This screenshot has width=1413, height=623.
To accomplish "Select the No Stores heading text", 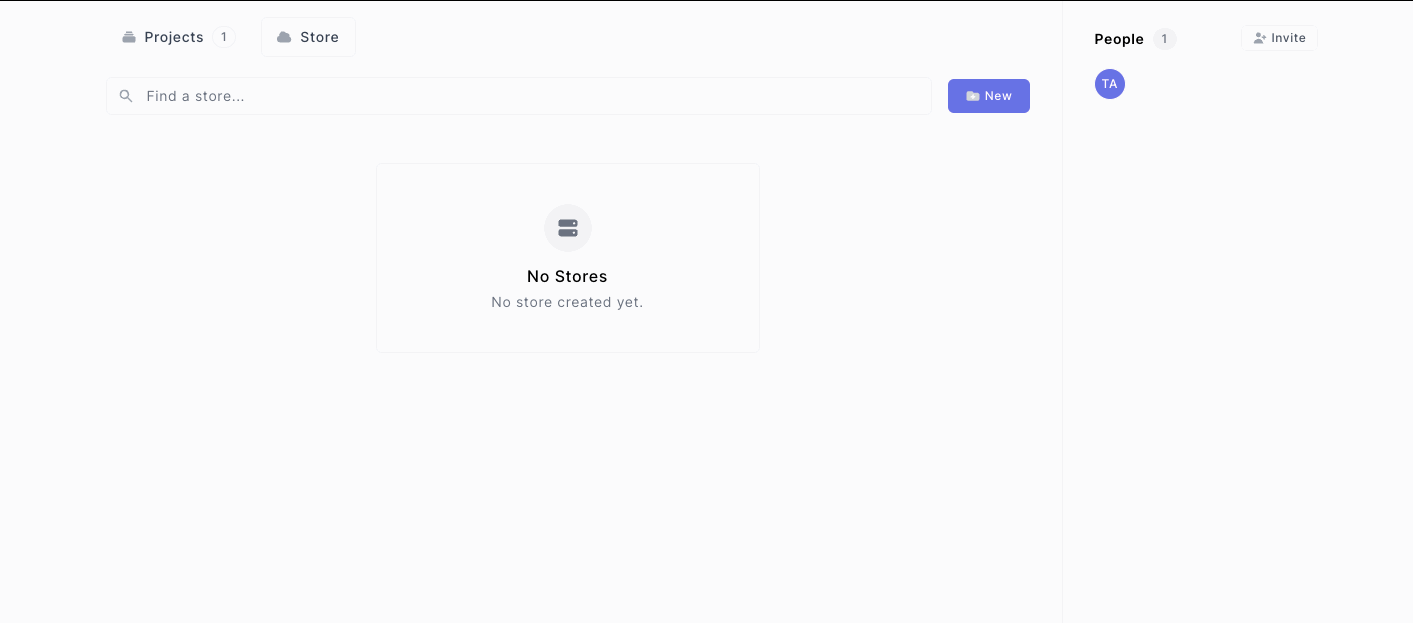I will (567, 277).
